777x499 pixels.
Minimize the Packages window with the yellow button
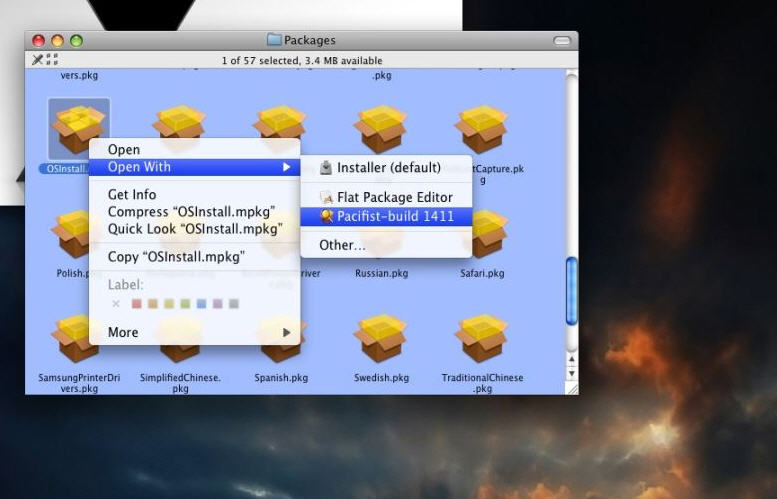coord(57,41)
